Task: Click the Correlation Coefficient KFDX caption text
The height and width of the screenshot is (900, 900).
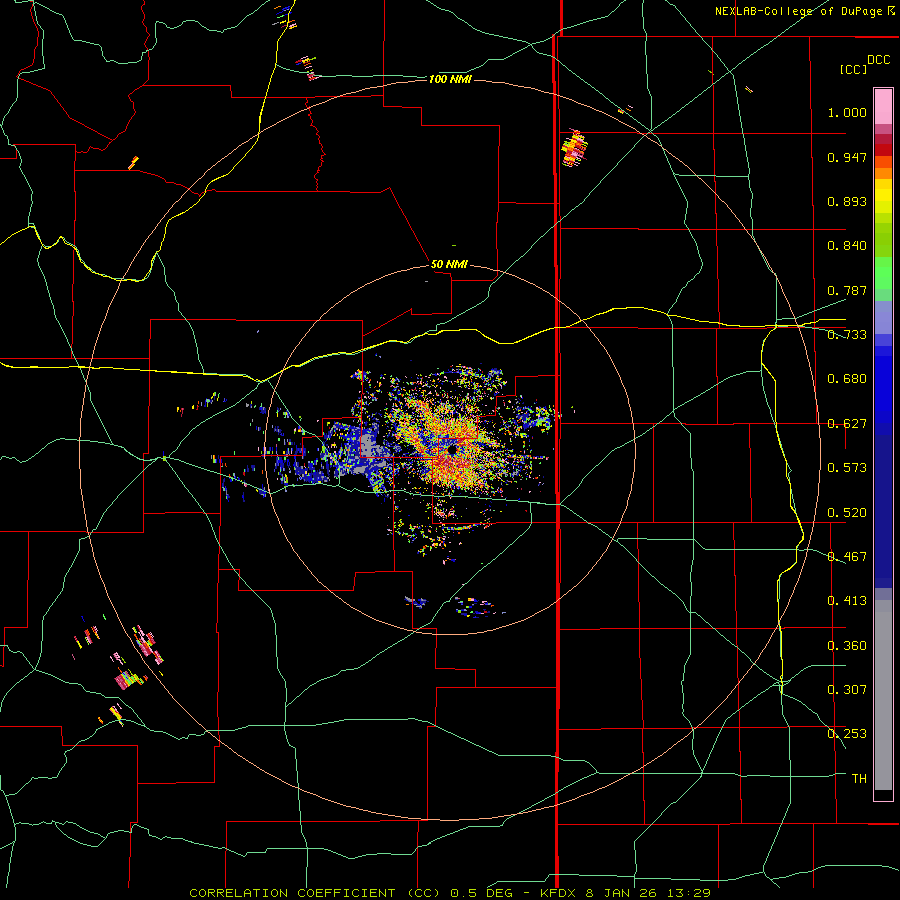Action: pos(449,893)
